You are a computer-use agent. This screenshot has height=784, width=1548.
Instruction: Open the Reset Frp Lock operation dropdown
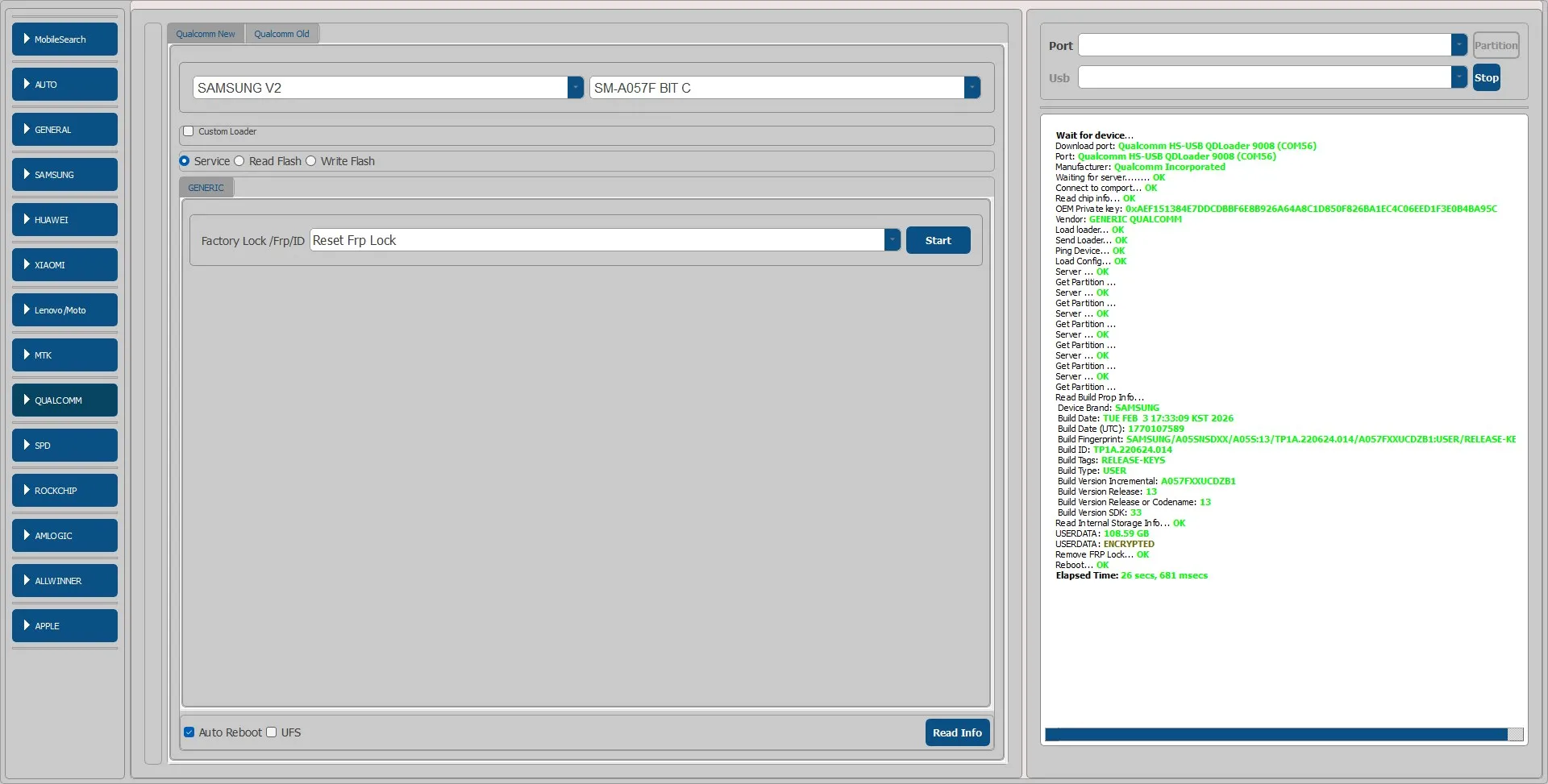click(x=892, y=240)
